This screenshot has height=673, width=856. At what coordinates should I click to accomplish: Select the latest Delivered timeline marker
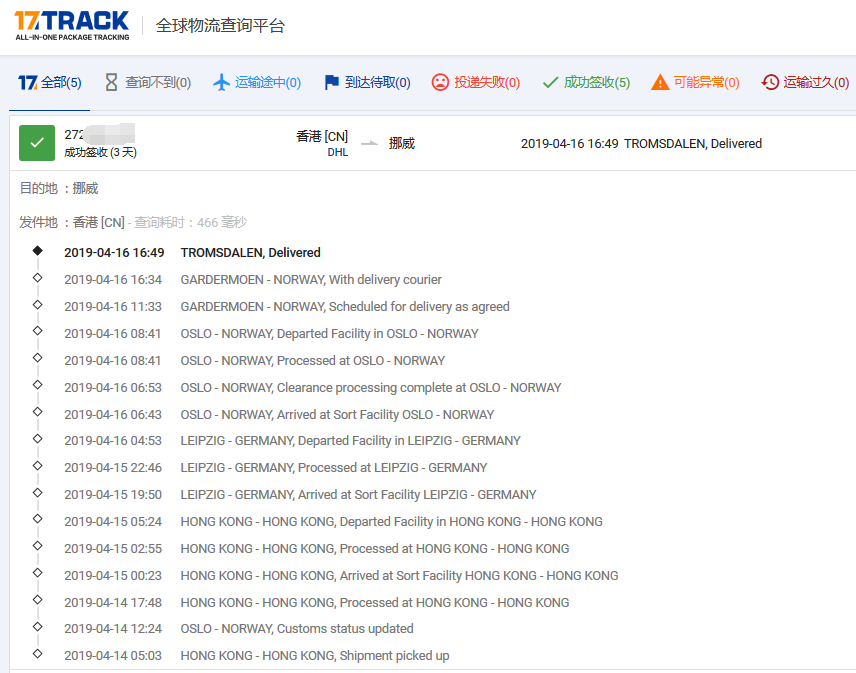(x=38, y=252)
